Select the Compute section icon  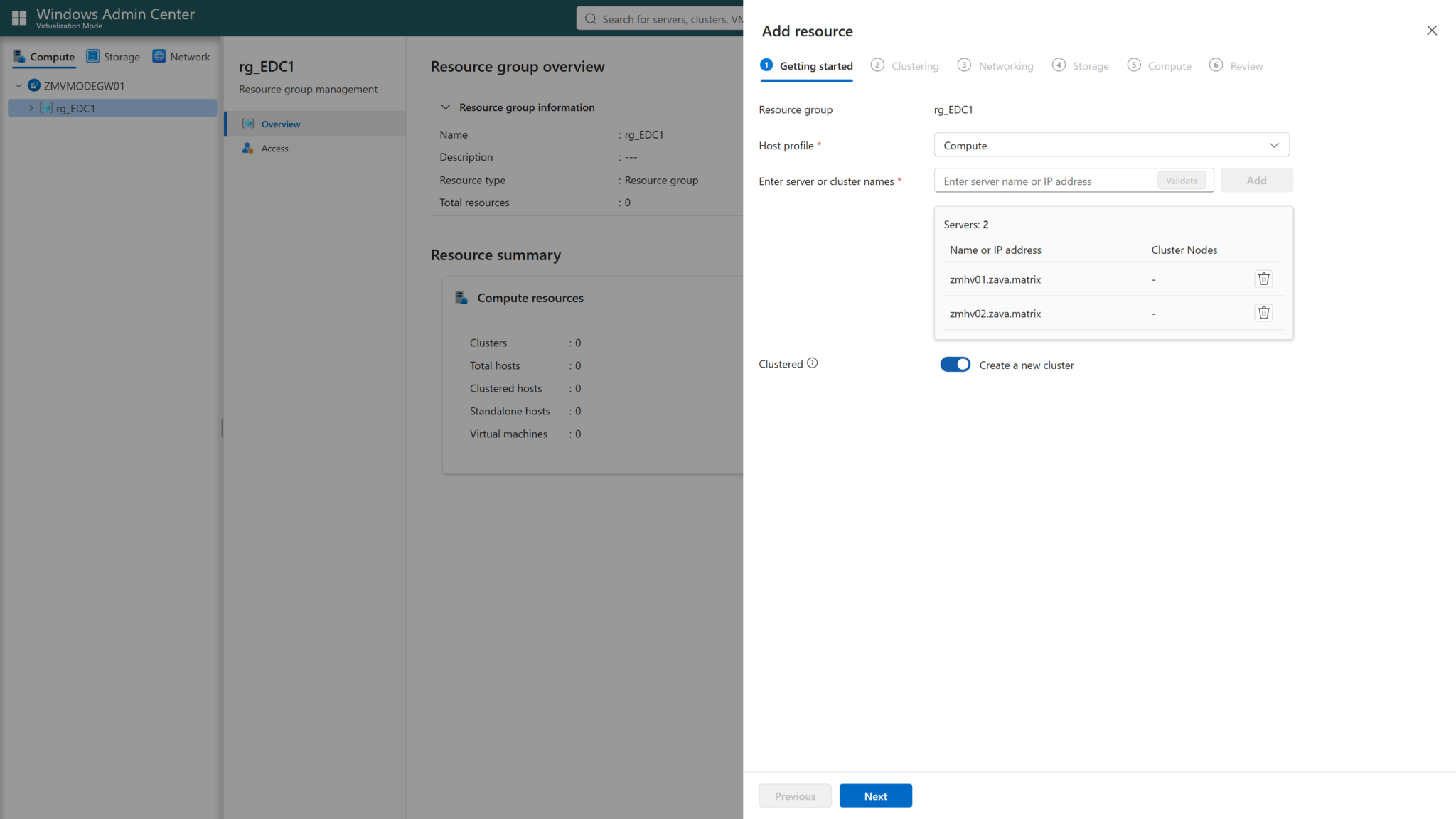coord(18,56)
